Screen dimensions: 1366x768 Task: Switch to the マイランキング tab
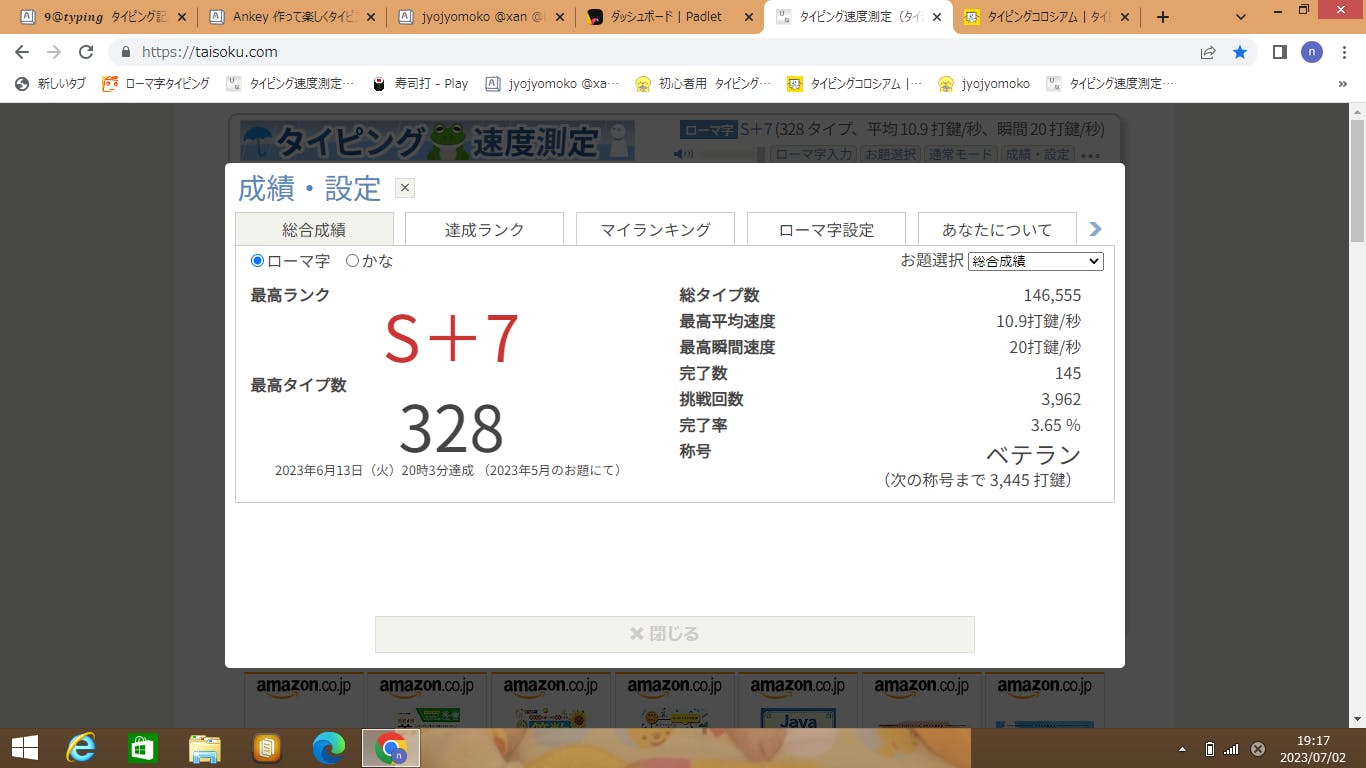(655, 229)
